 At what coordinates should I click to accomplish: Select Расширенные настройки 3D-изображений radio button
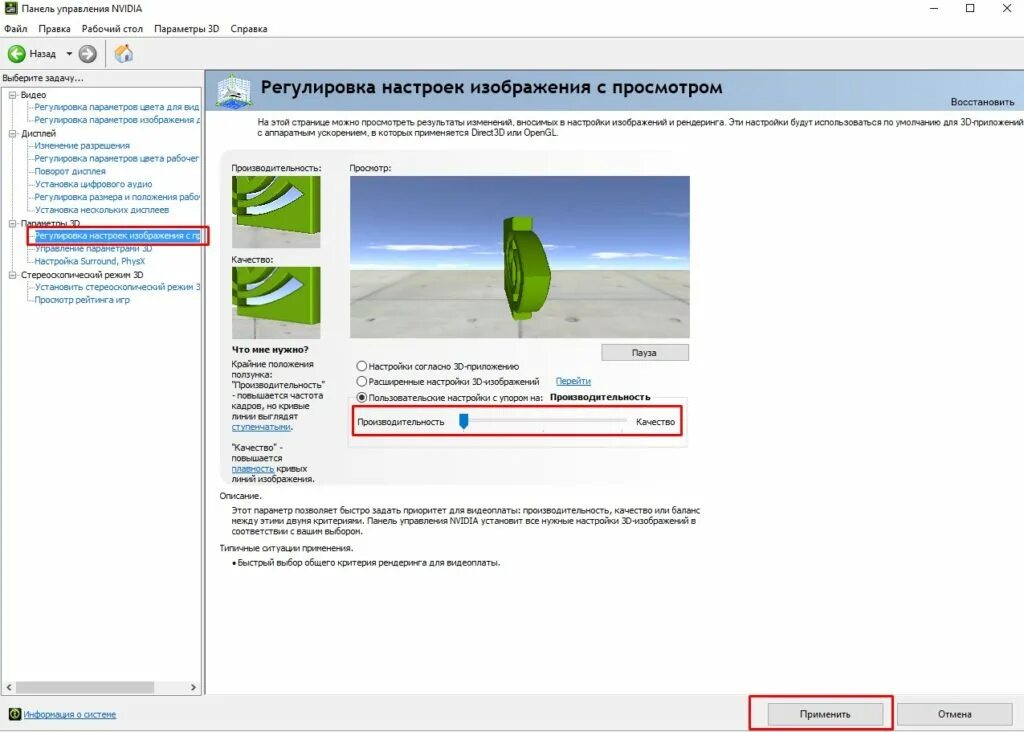[361, 381]
